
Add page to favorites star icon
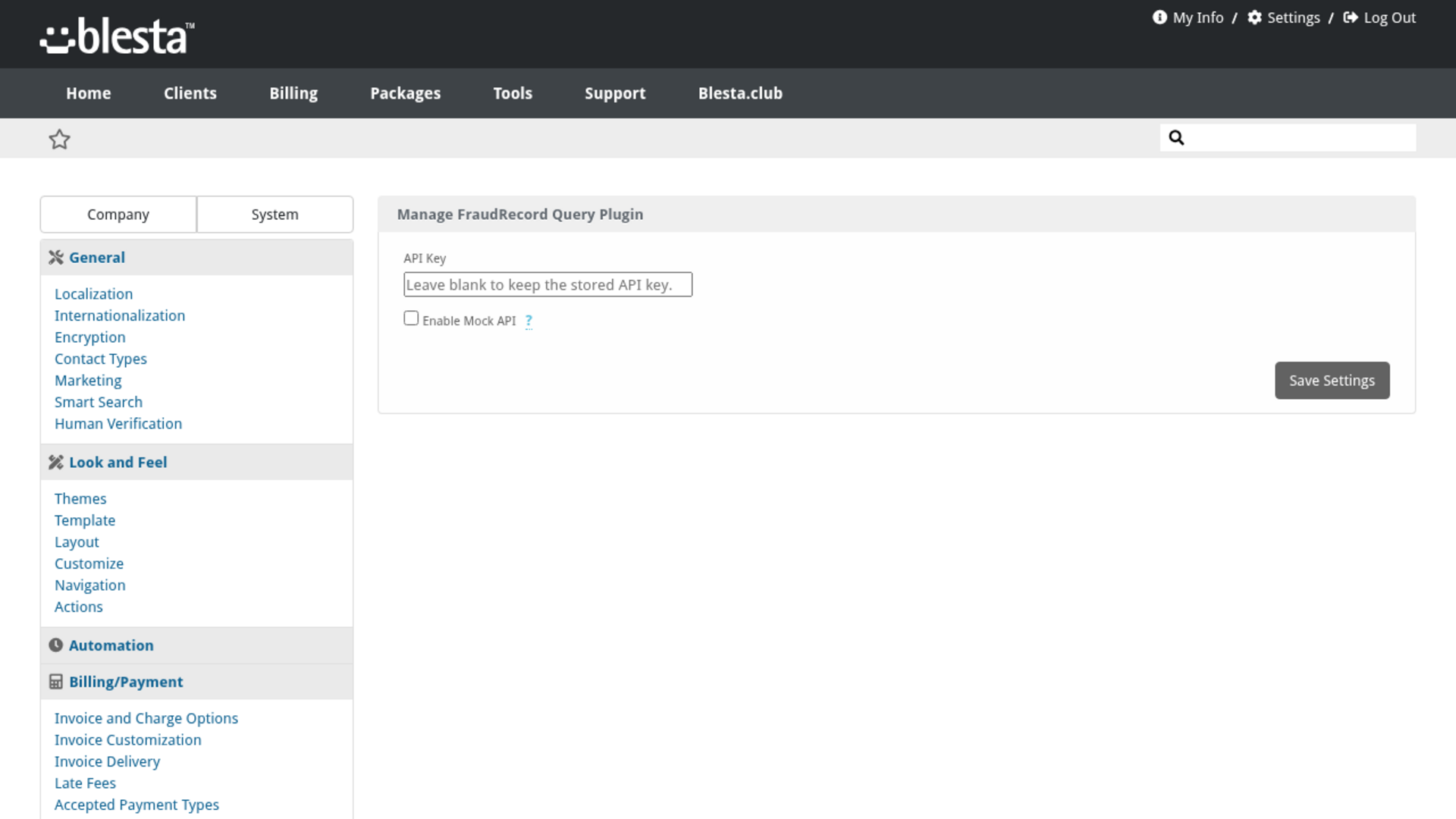[59, 139]
